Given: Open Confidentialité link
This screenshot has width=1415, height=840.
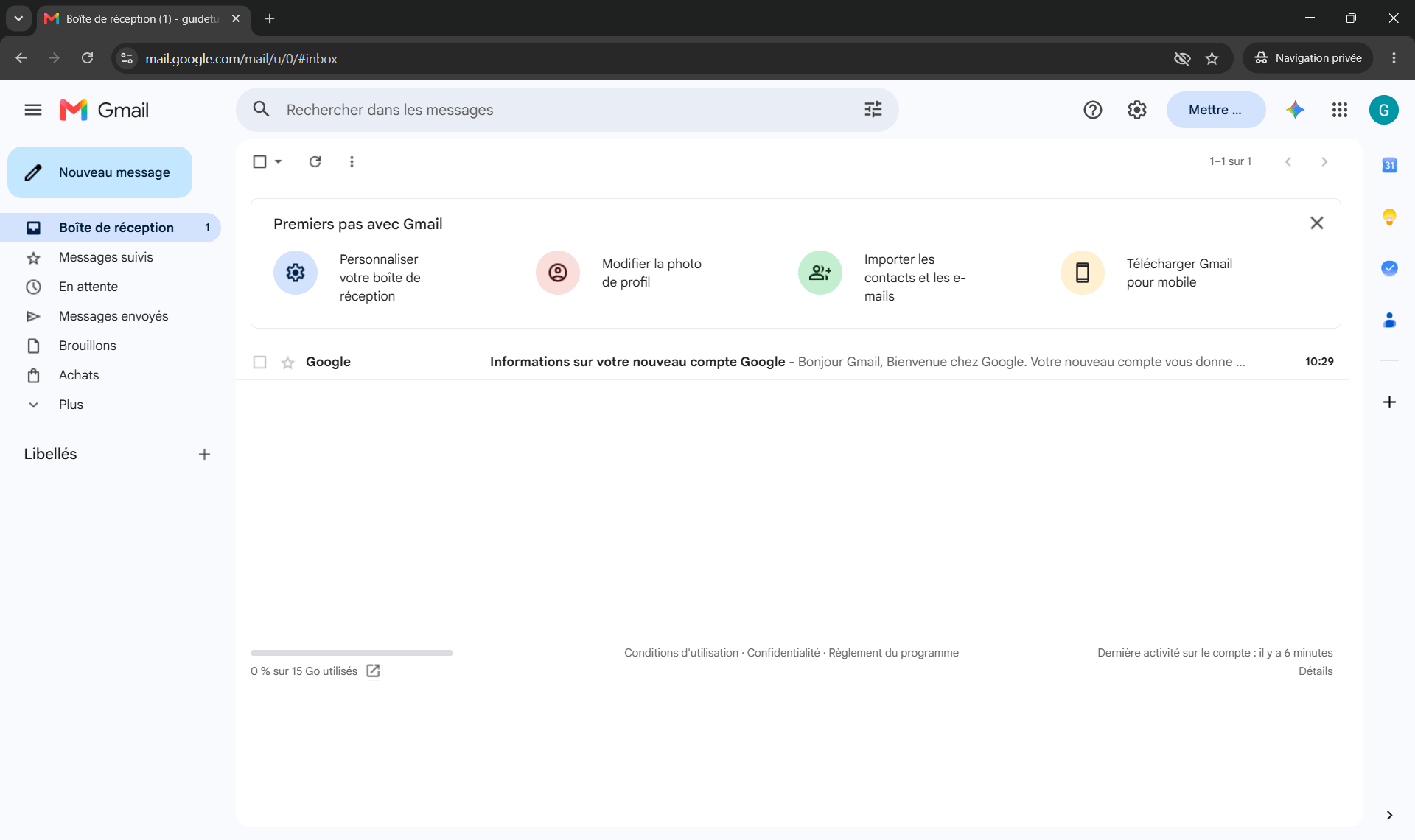Looking at the screenshot, I should [x=783, y=653].
